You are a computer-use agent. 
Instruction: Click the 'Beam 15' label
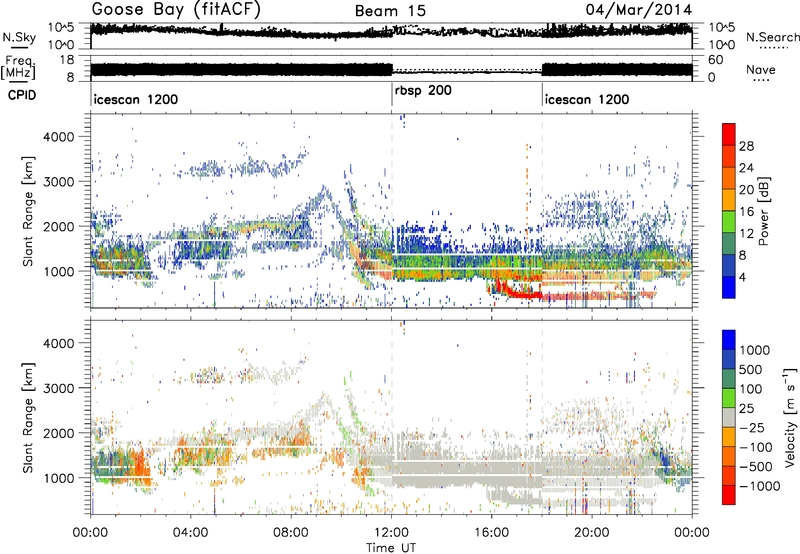tap(390, 11)
